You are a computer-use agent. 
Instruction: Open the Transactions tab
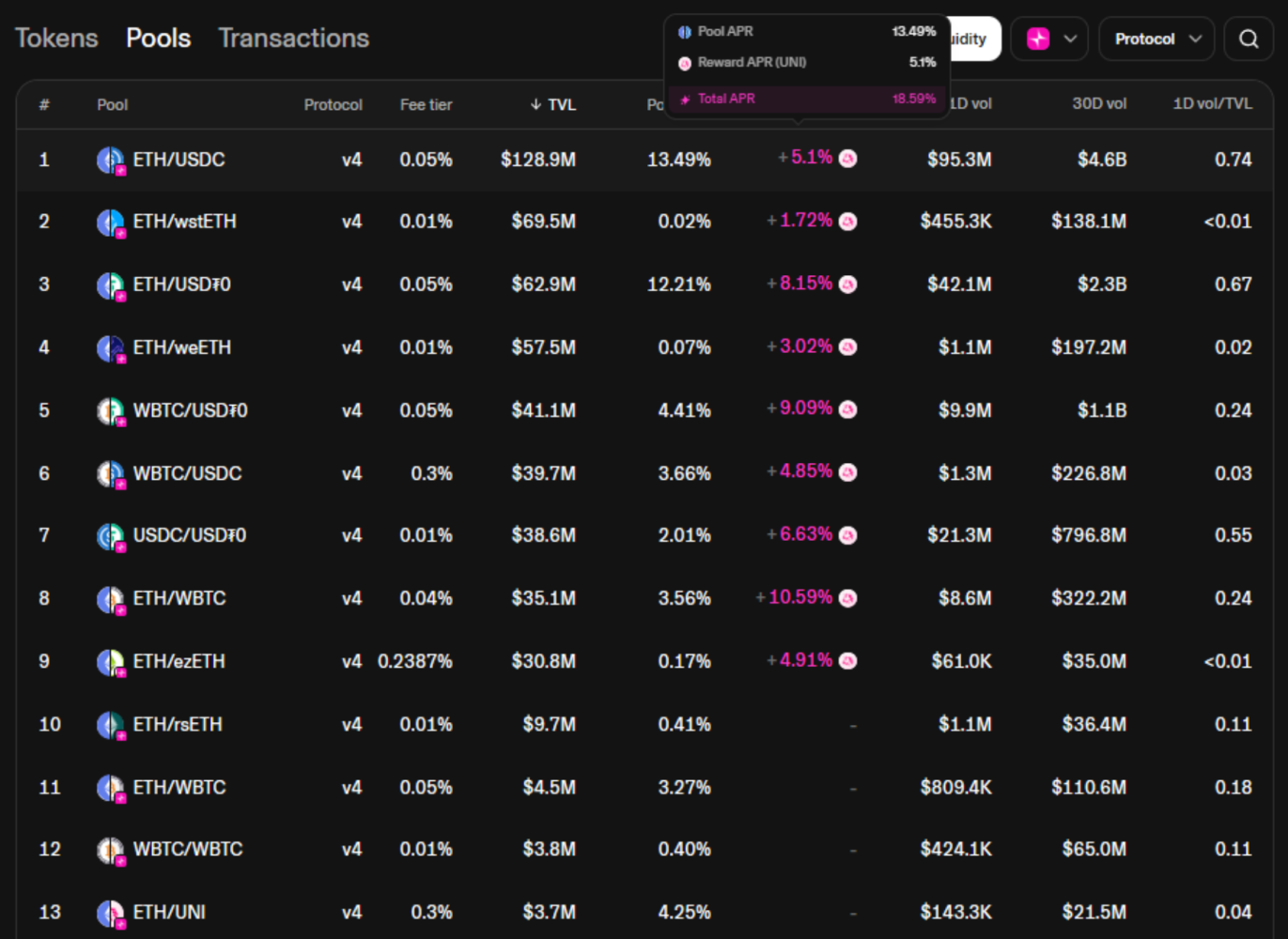point(293,38)
